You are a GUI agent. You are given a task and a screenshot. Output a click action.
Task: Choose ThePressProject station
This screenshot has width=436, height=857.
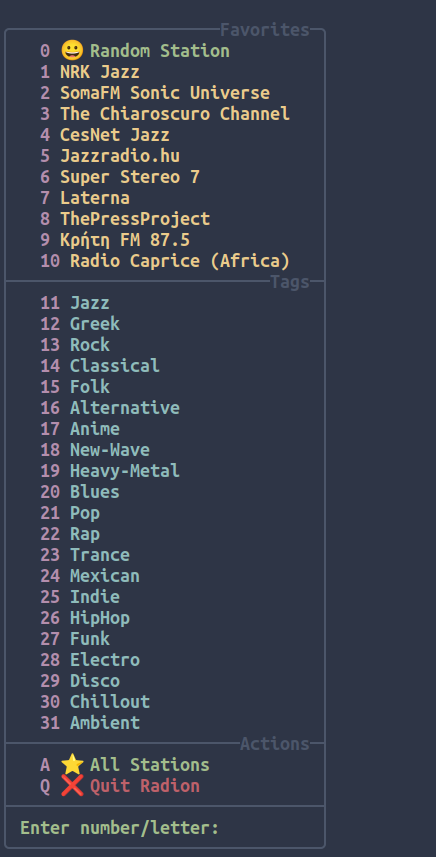[135, 219]
